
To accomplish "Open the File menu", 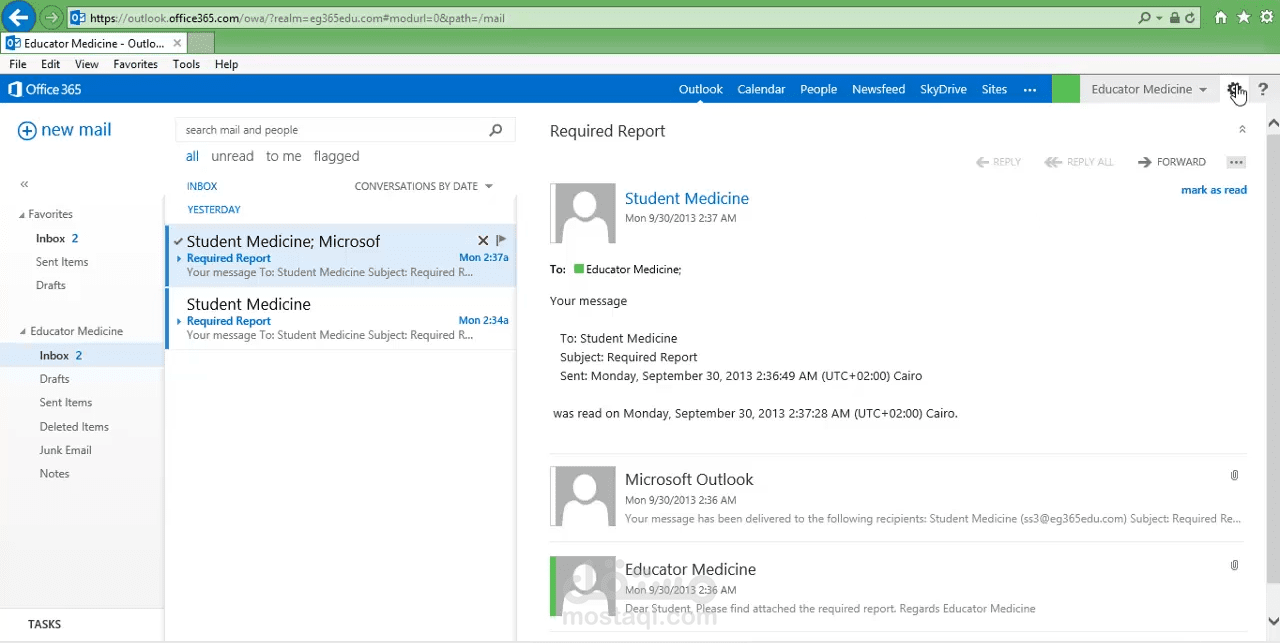I will (x=18, y=64).
